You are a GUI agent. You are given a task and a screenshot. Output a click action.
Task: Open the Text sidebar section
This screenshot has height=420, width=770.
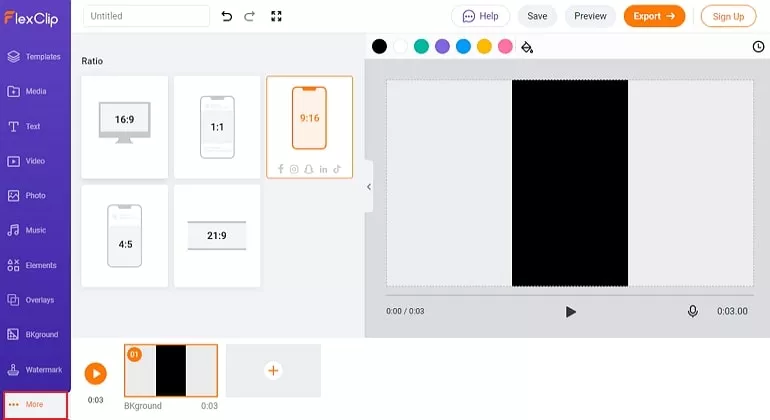coord(24,126)
